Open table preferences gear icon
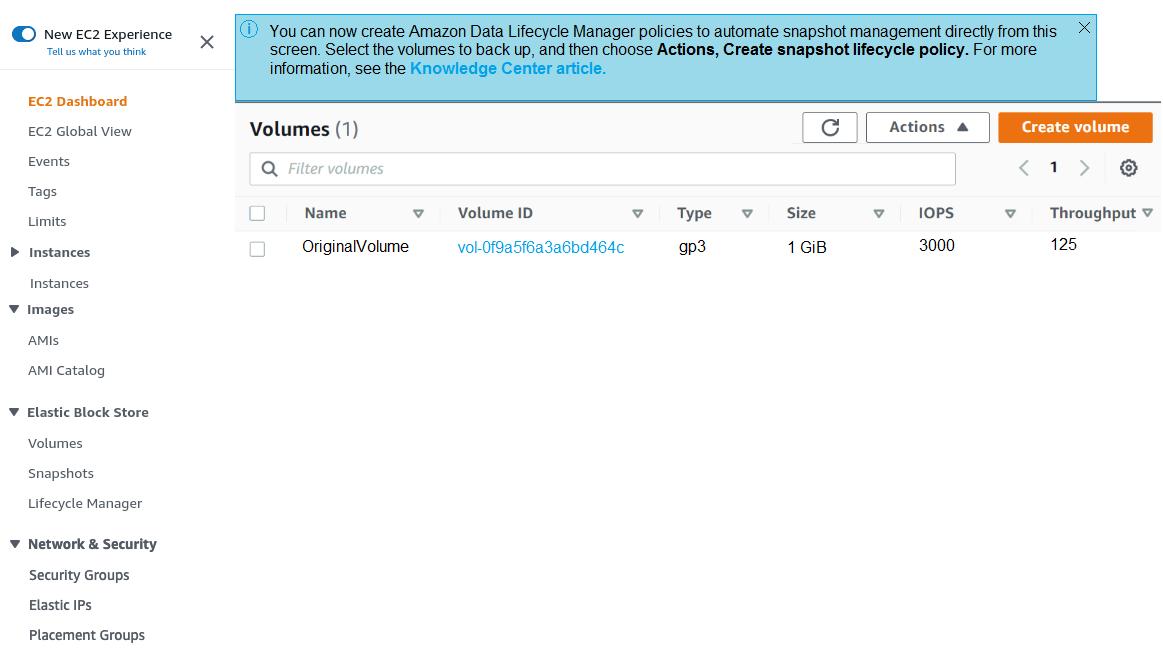 tap(1128, 168)
